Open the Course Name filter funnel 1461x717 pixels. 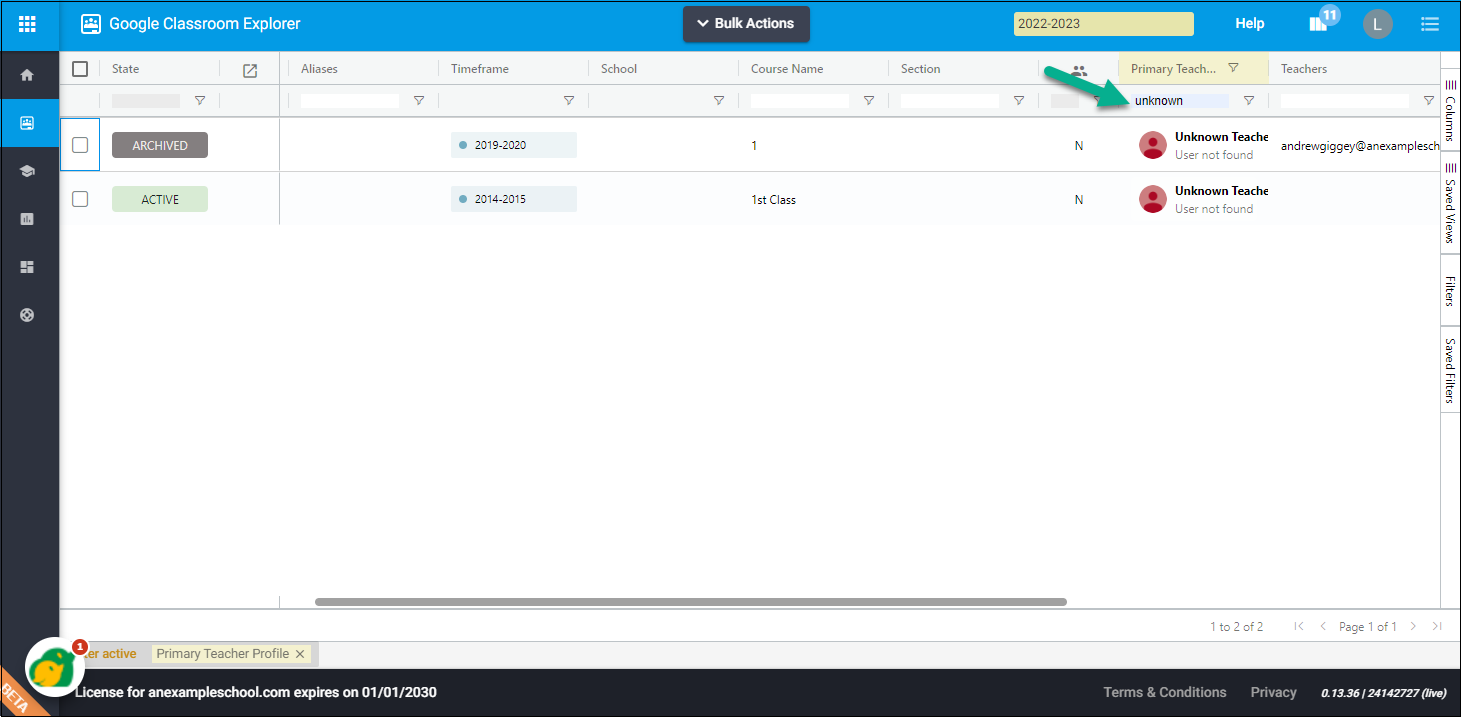click(x=869, y=101)
